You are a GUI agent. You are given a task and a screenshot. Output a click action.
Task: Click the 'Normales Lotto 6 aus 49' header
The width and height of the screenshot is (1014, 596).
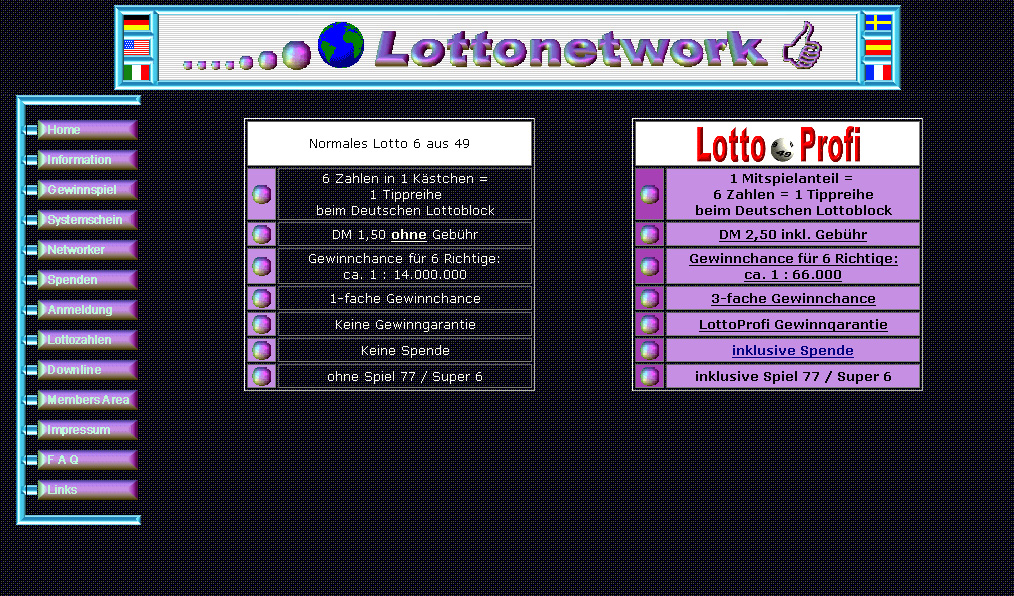click(389, 144)
